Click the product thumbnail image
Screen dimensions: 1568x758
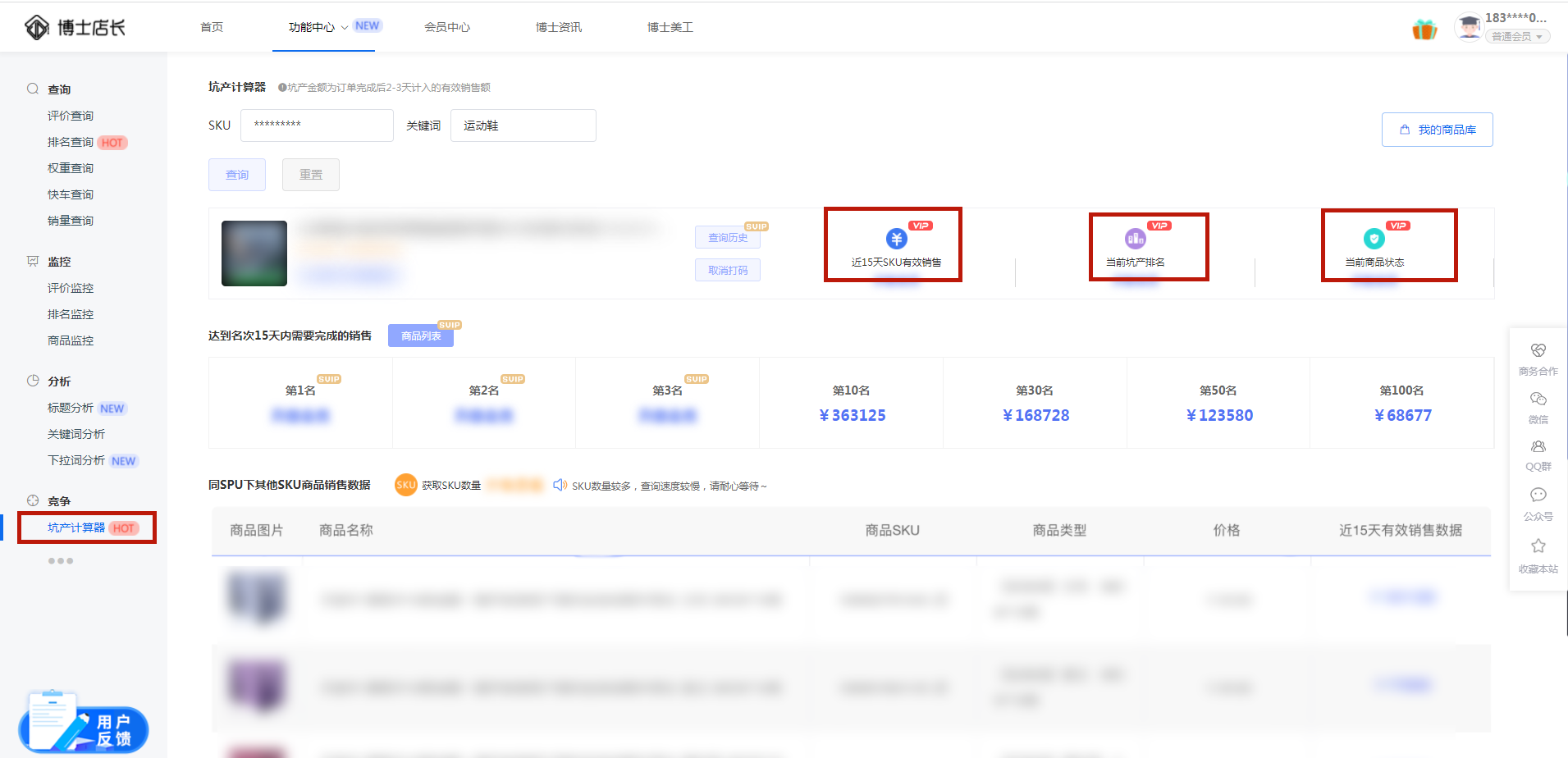pos(254,253)
